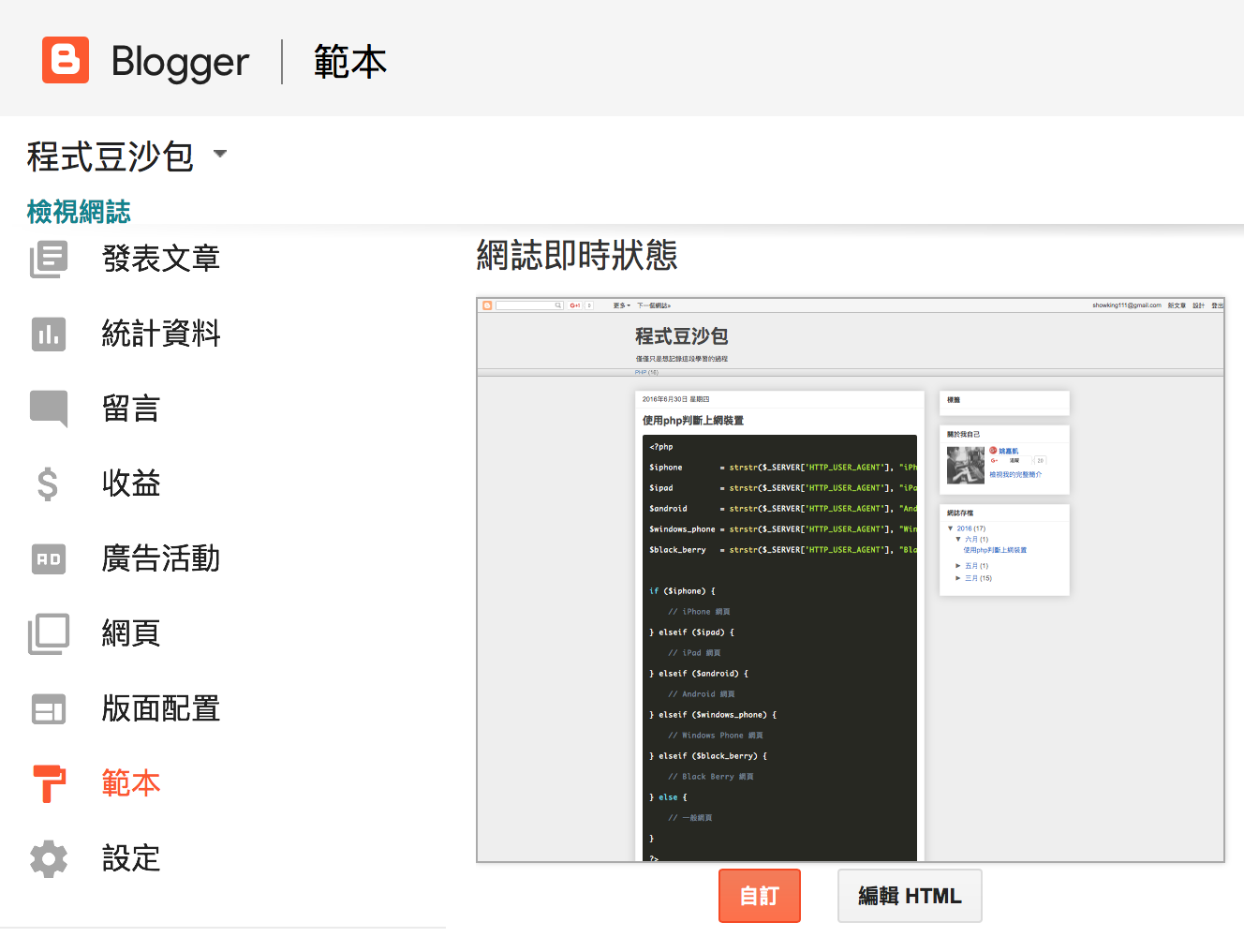The image size is (1244, 952).
Task: Click the 範本 header title text
Action: (x=350, y=62)
